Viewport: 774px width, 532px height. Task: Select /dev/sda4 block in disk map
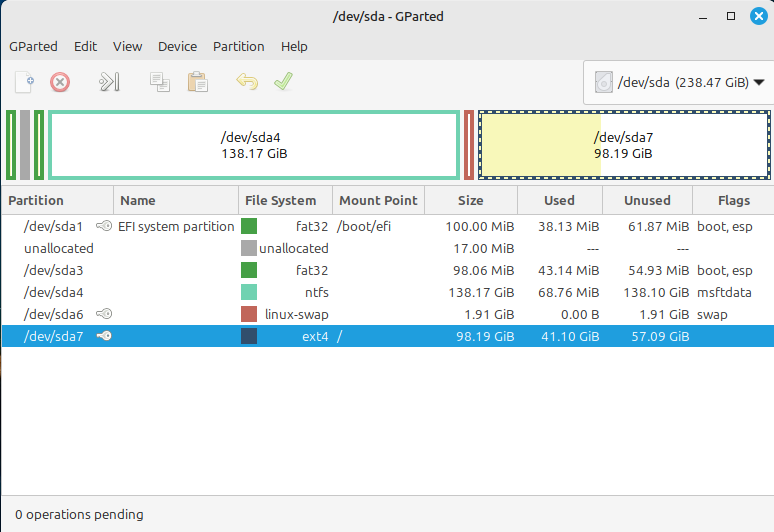coord(254,145)
